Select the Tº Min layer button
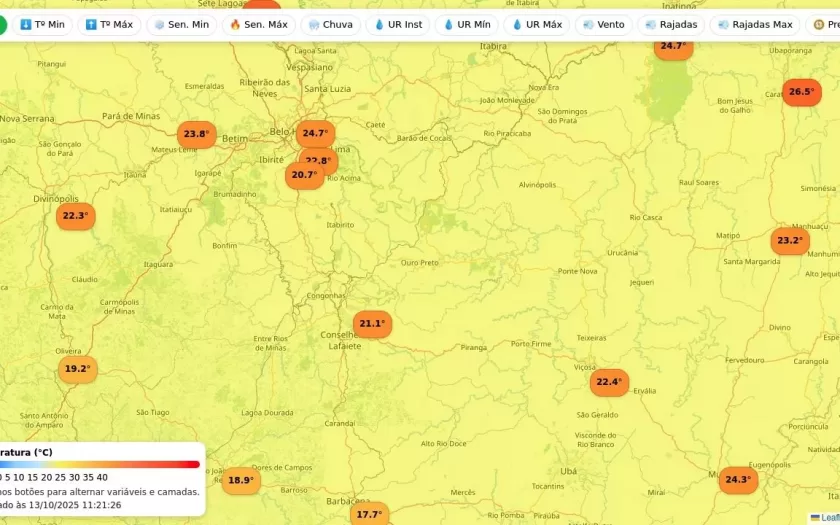Screen dimensions: 840x525 [x=42, y=25]
